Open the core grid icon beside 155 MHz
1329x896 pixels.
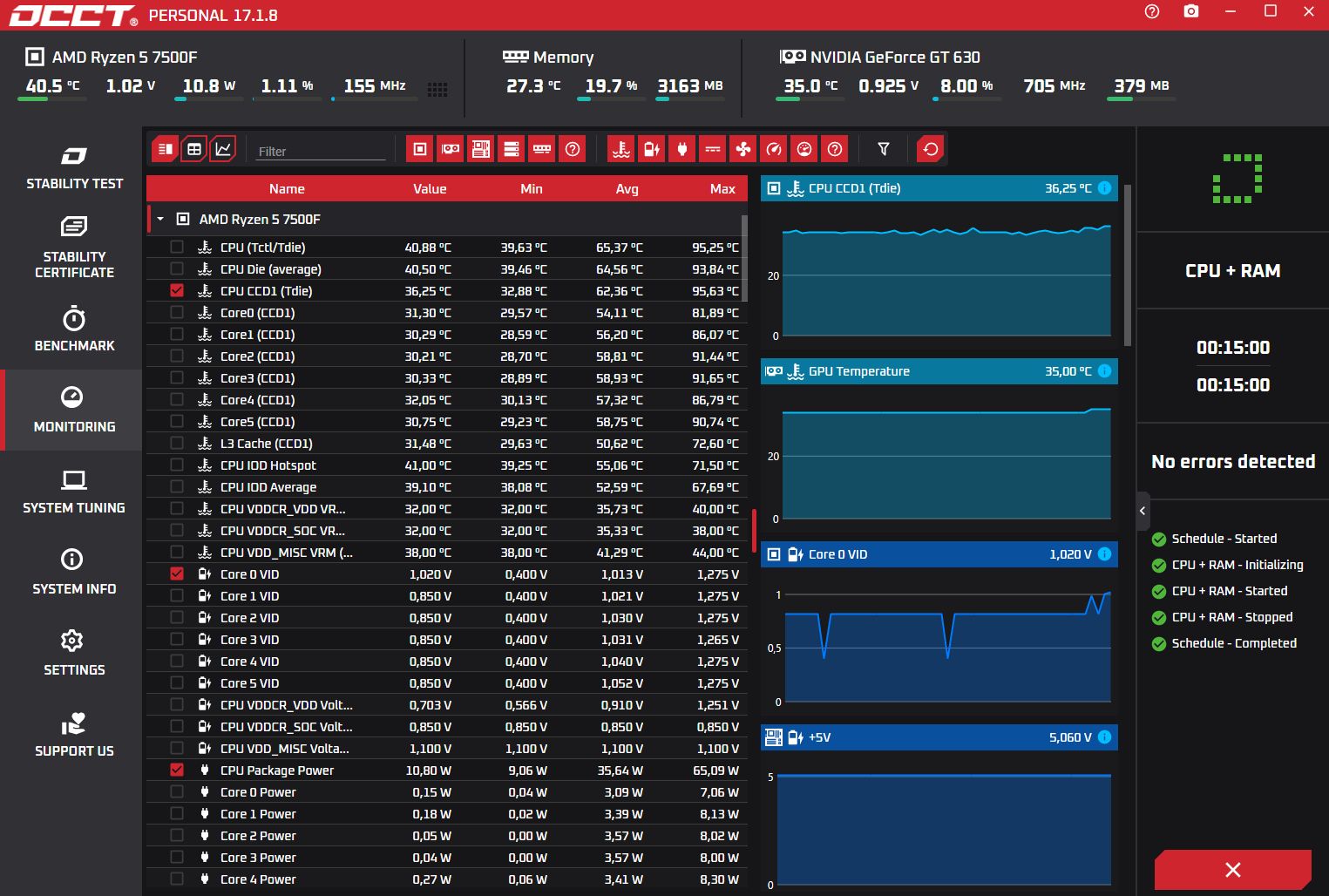pos(437,89)
